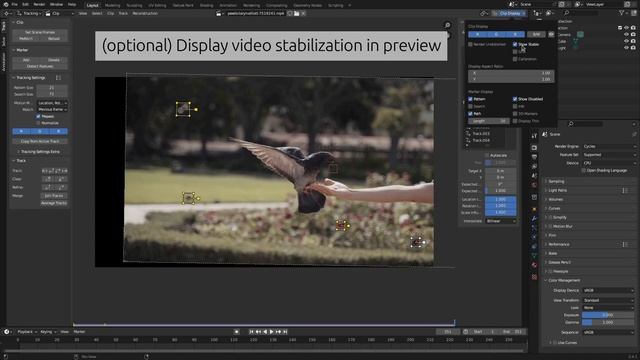Screen dimensions: 640x360
Task: Click the preview range clock icon
Action: click(x=466, y=332)
